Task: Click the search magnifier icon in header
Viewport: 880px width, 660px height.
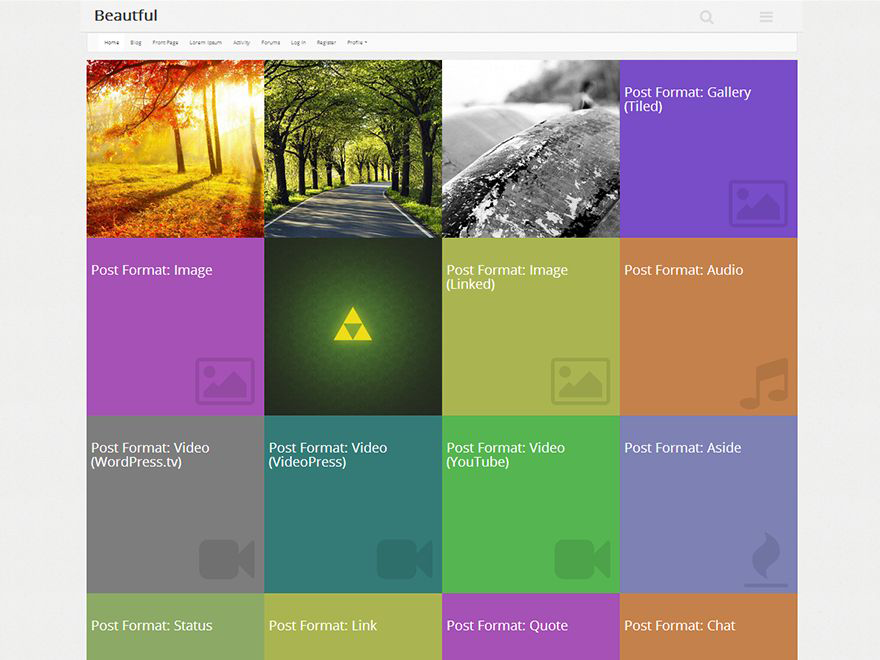Action: [x=706, y=17]
